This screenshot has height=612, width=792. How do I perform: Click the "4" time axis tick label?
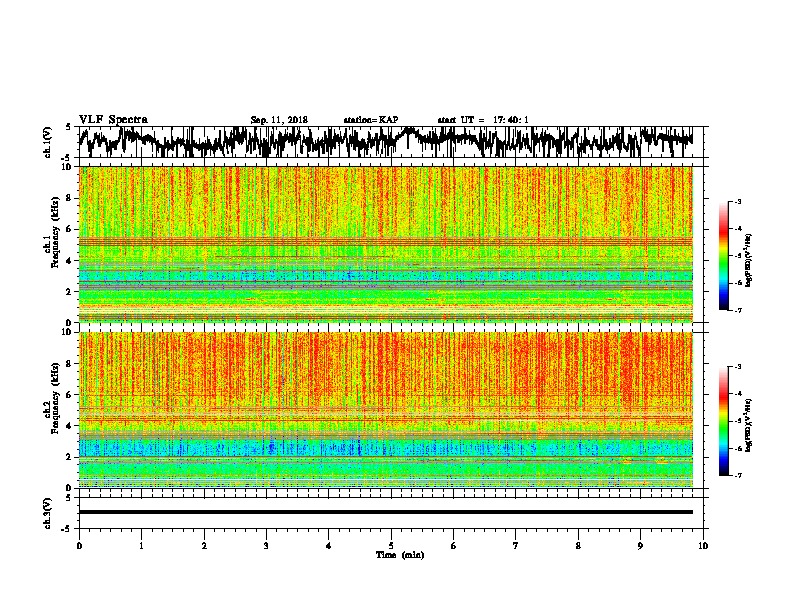pyautogui.click(x=329, y=546)
